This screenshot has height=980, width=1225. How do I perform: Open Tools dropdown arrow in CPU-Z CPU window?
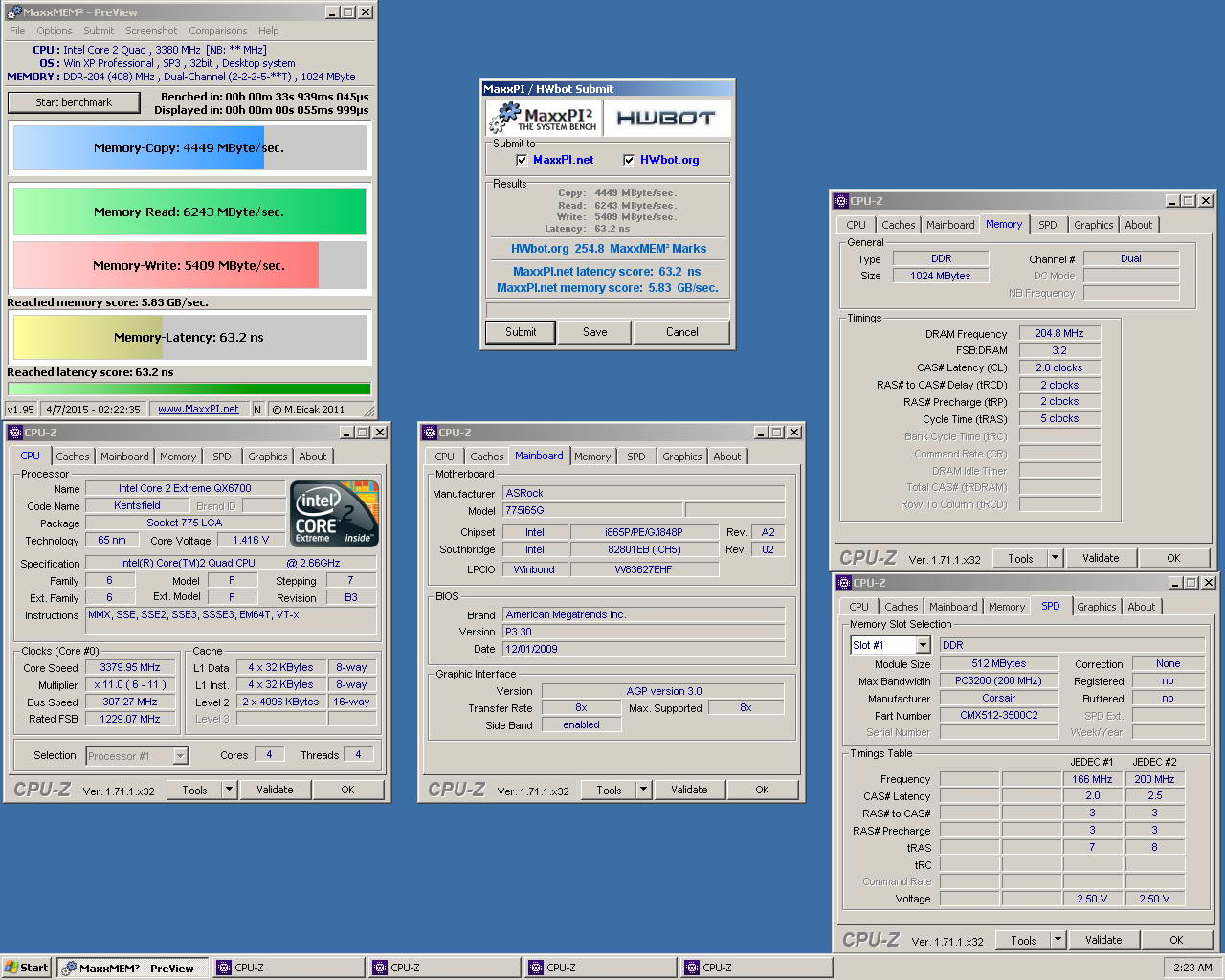click(x=229, y=790)
